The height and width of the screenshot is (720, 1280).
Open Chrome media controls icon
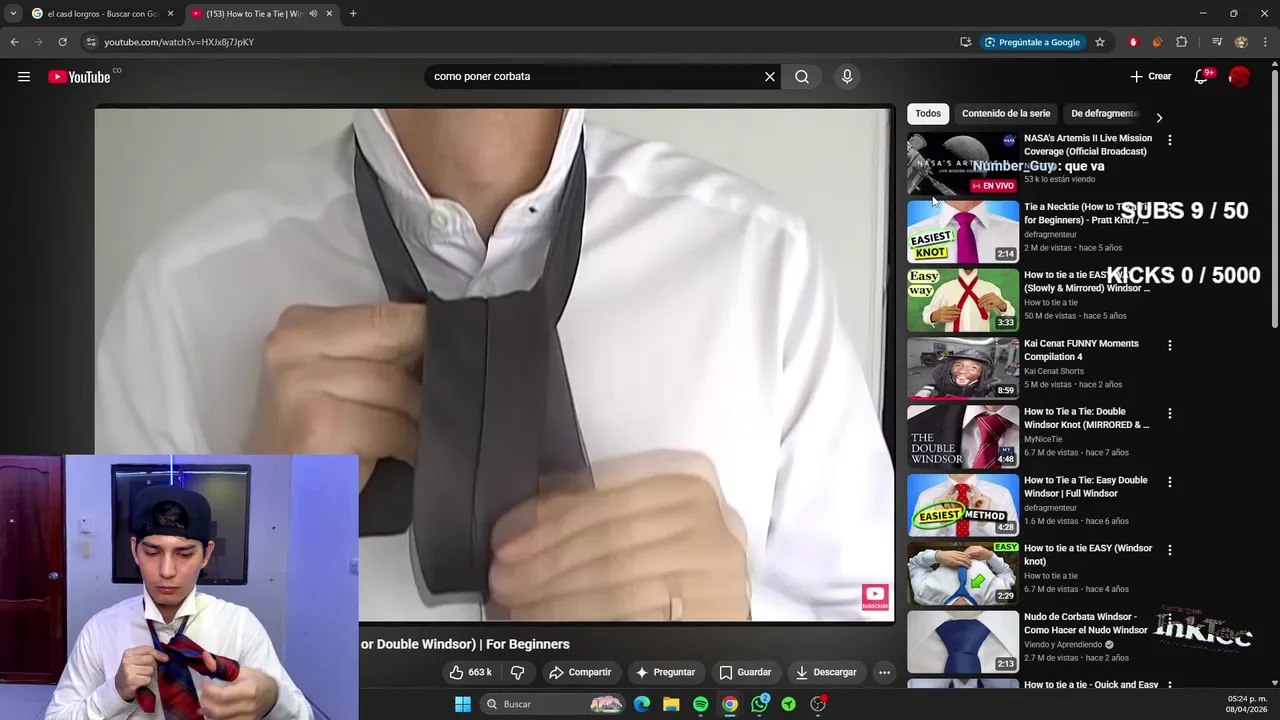coord(1217,42)
